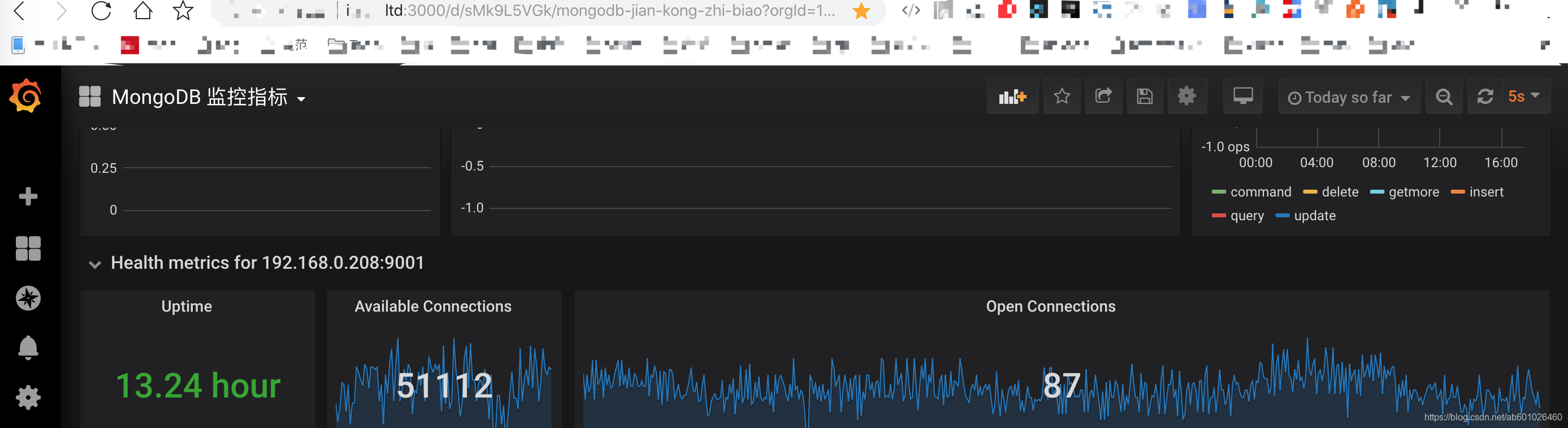Toggle the update series in the legend
Viewport: 1568px width, 428px height.
pyautogui.click(x=1314, y=216)
